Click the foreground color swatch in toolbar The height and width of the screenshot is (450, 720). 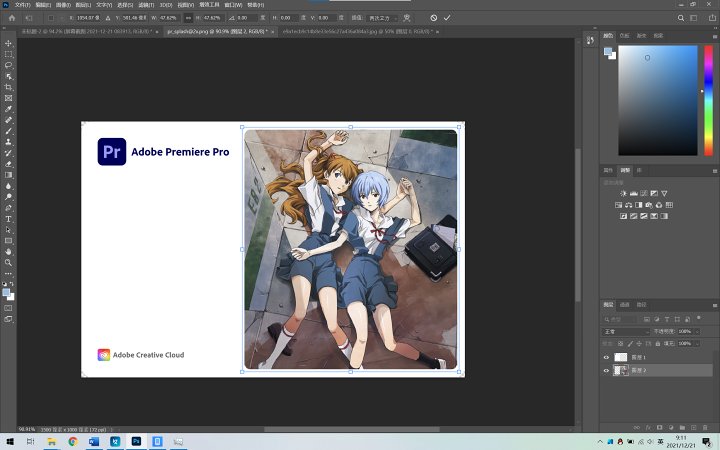tap(6, 292)
